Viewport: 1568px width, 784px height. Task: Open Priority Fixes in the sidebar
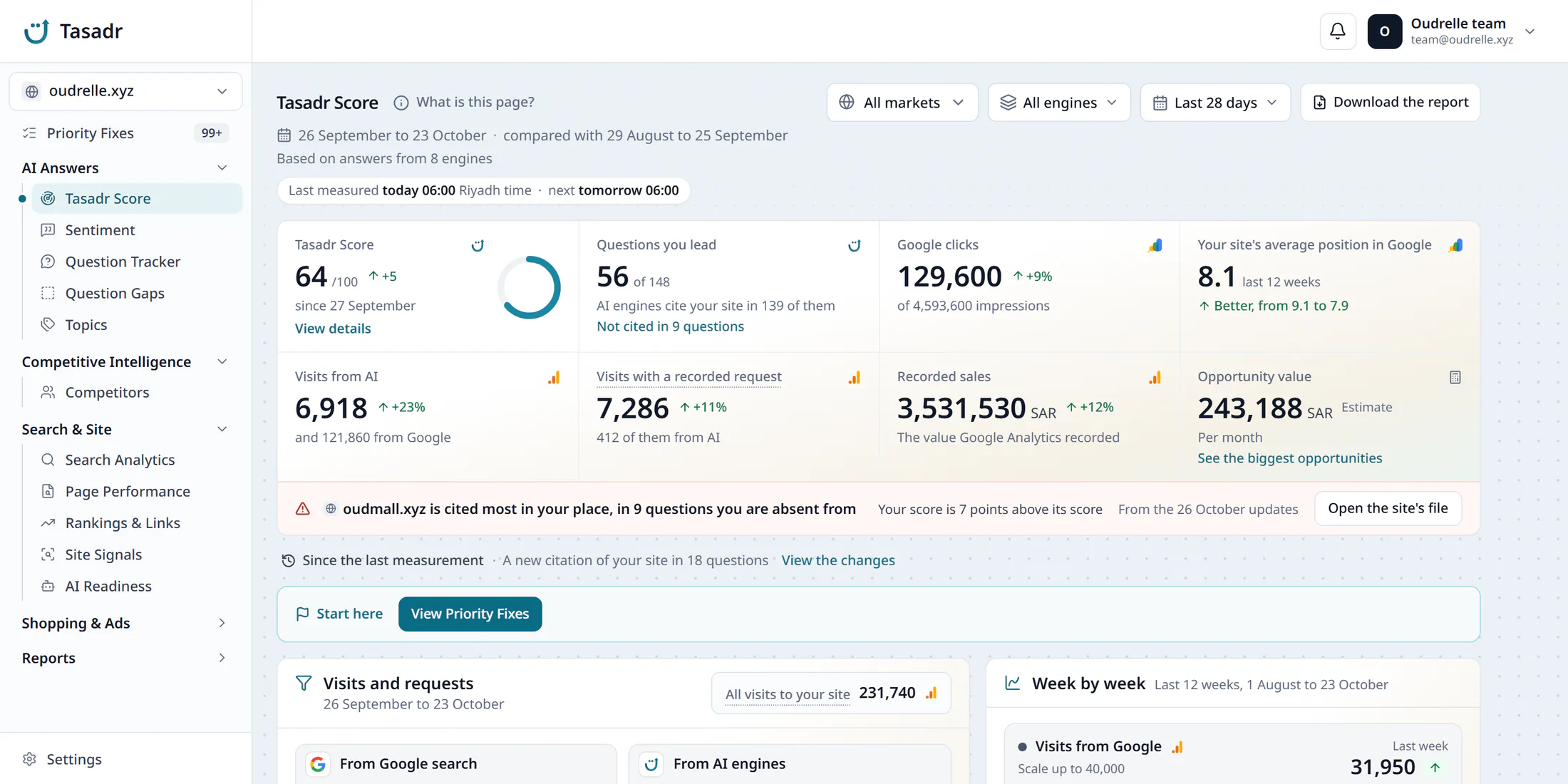[x=125, y=133]
